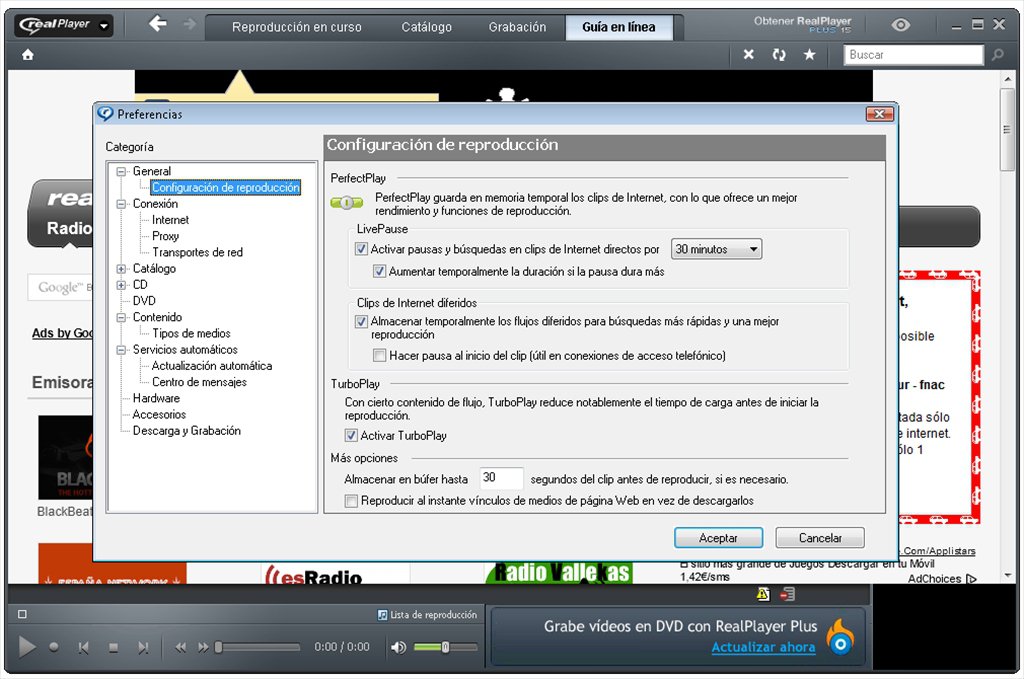
Task: Click the Stop square button
Action: tap(113, 647)
